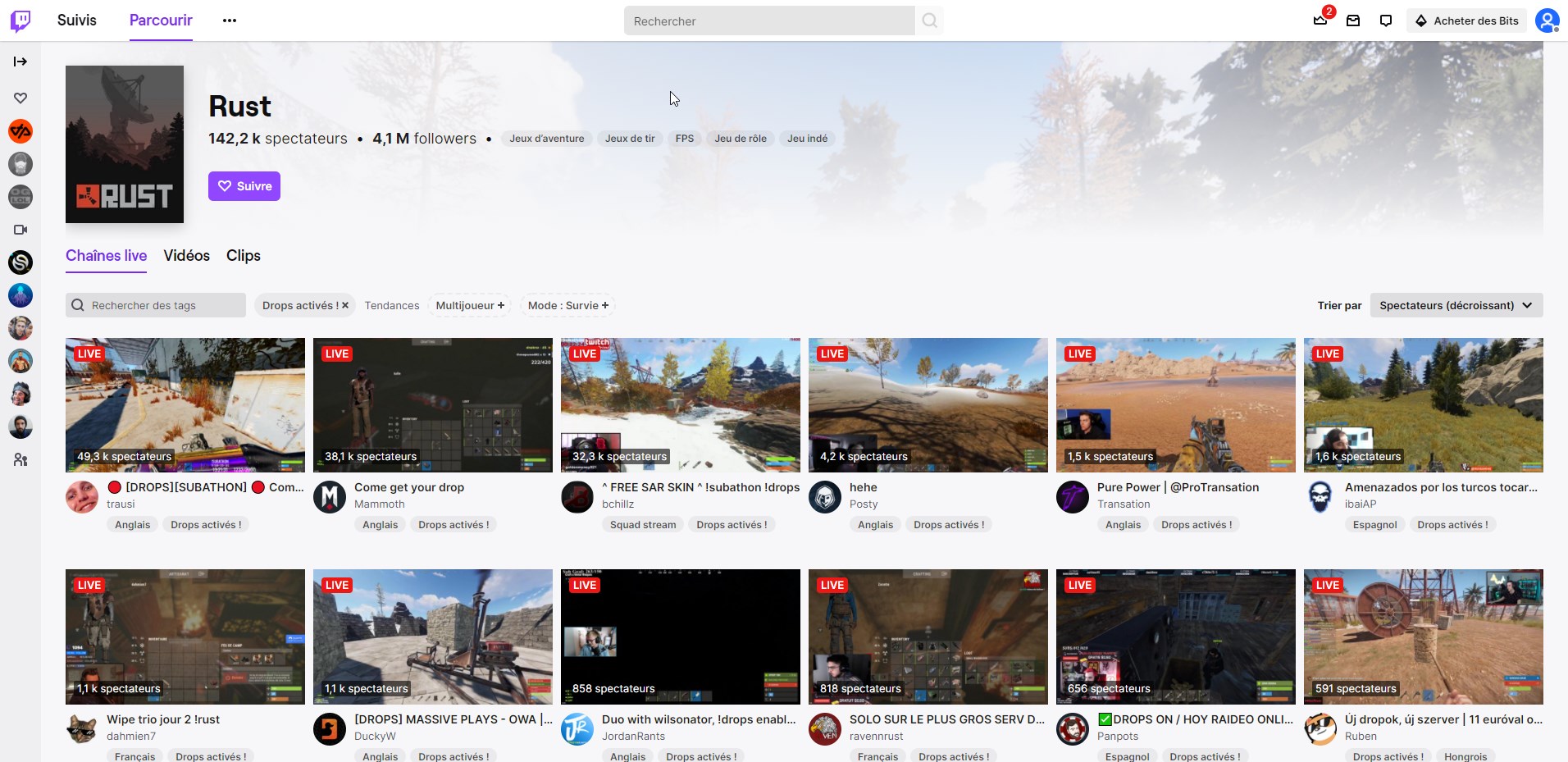Open the whispers chat bubble icon
Viewport: 1568px width, 762px height.
point(1386,21)
